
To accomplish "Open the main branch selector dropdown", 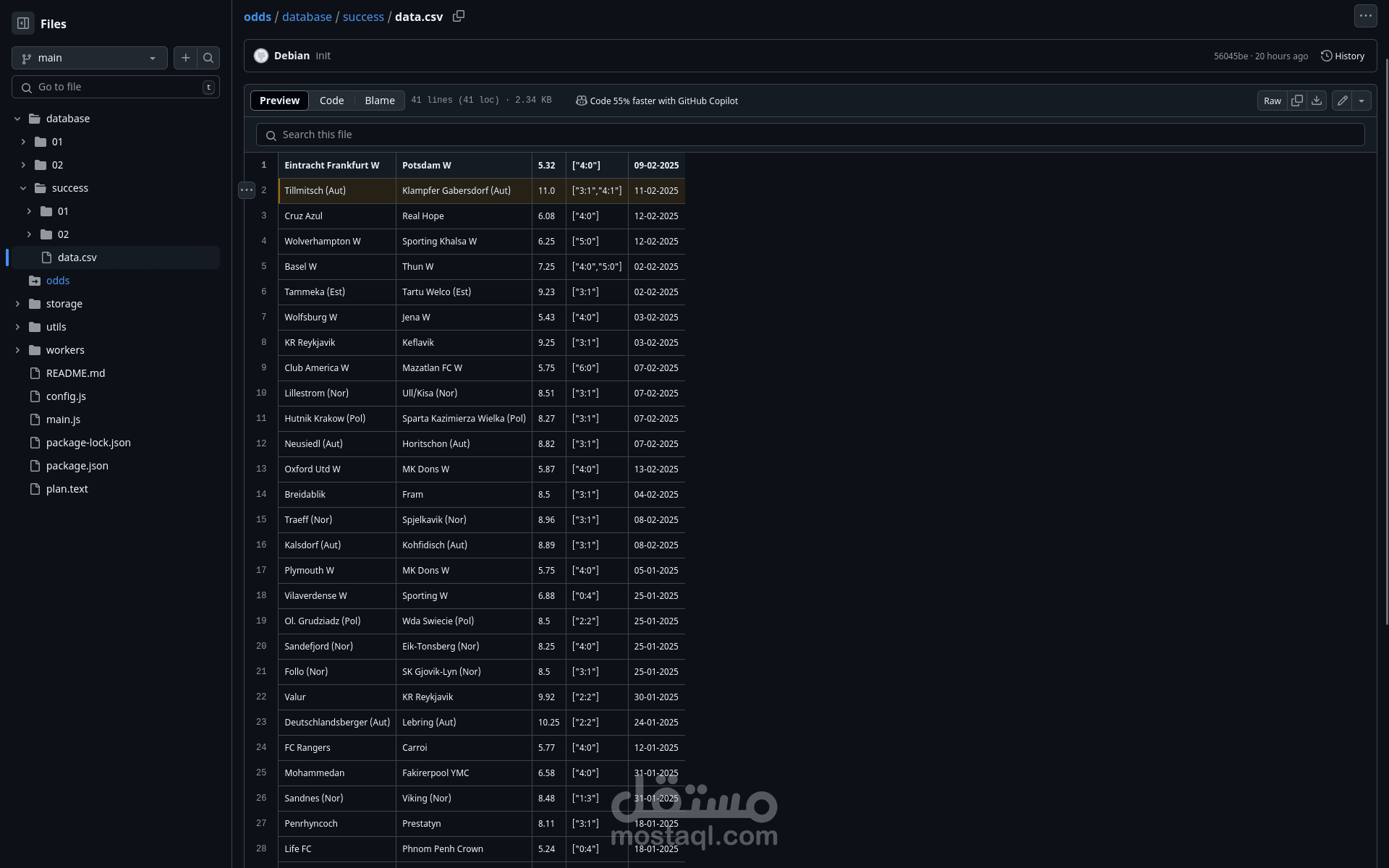I will point(89,58).
